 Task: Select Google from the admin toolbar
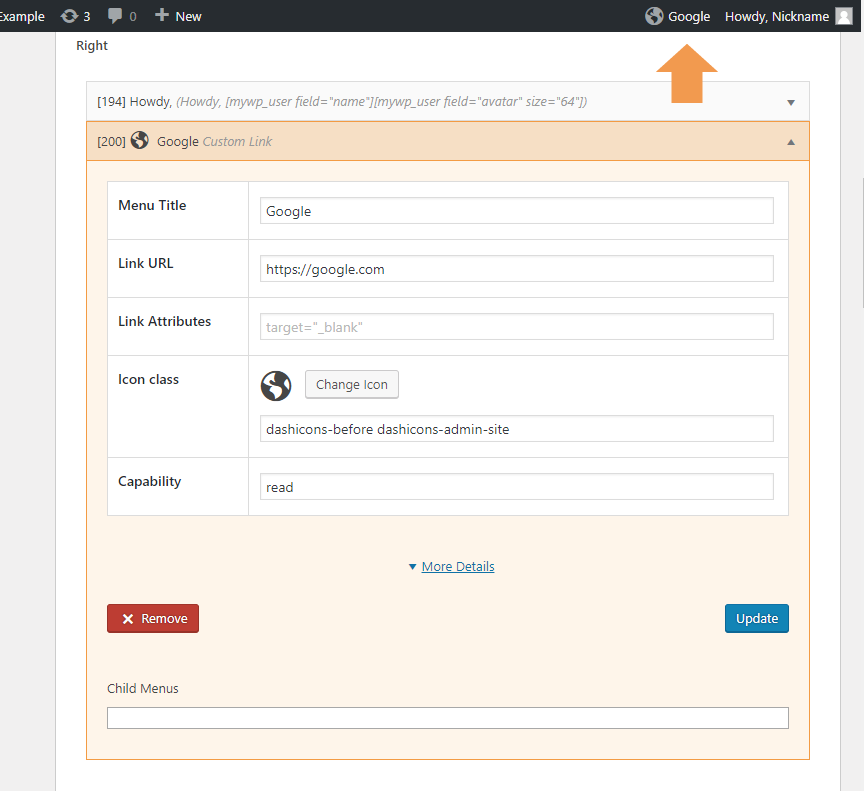click(x=689, y=16)
